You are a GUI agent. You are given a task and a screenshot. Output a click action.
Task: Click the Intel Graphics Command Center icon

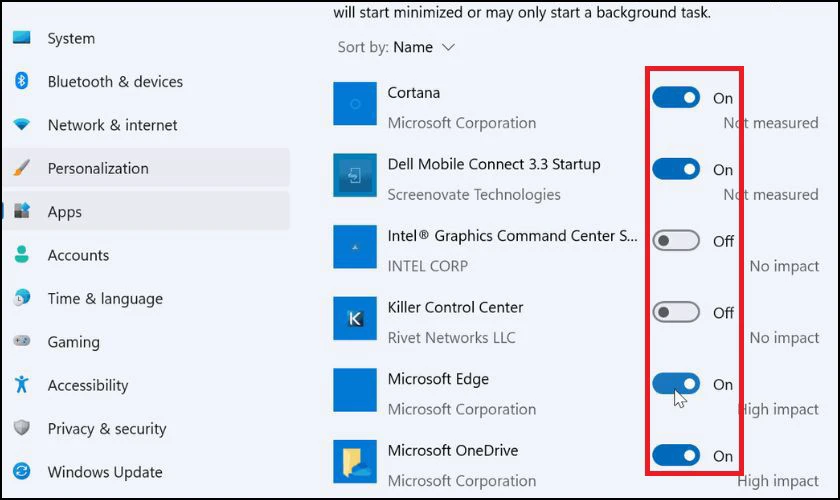click(x=355, y=247)
